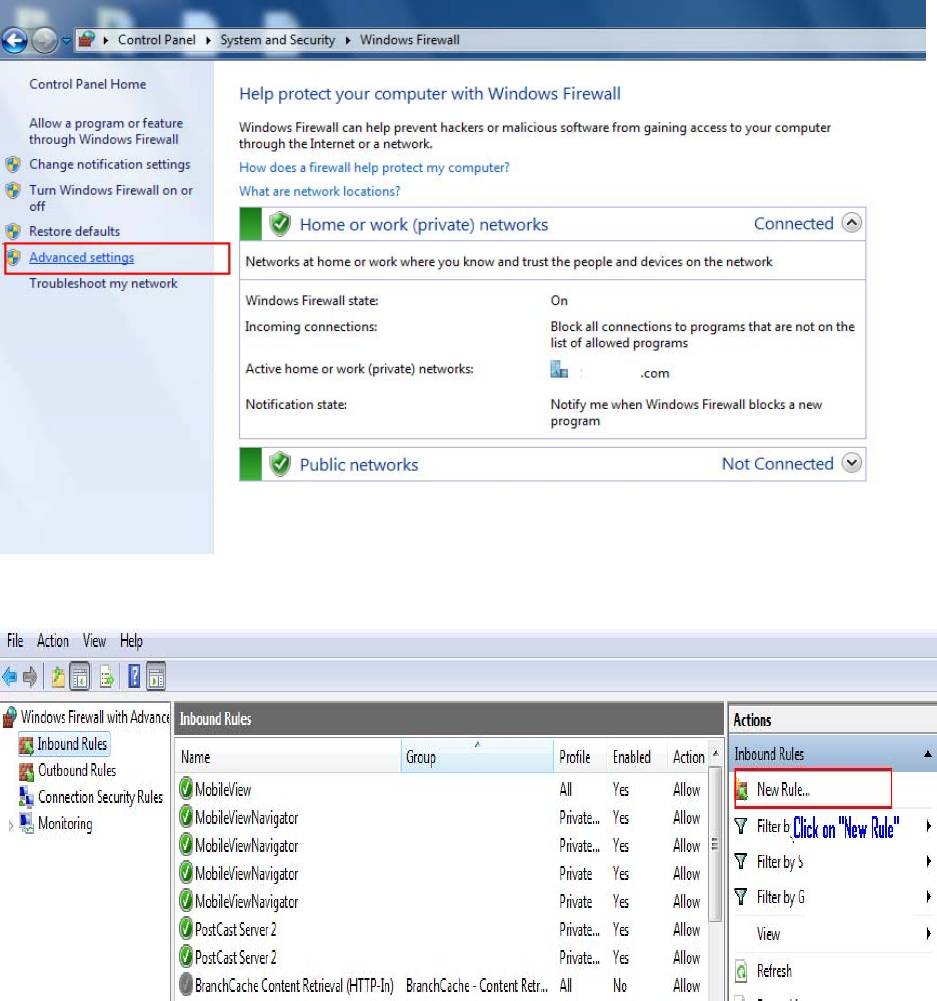Click the Change notification settings shield icon
This screenshot has width=937, height=1001.
[13, 165]
